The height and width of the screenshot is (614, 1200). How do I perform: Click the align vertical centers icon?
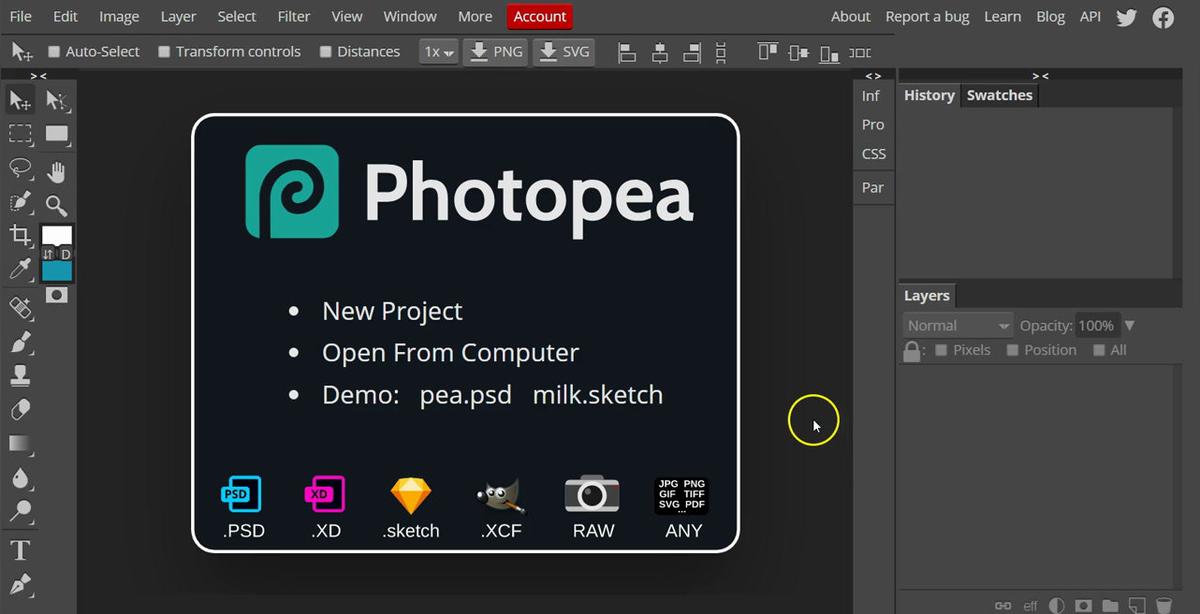(798, 52)
